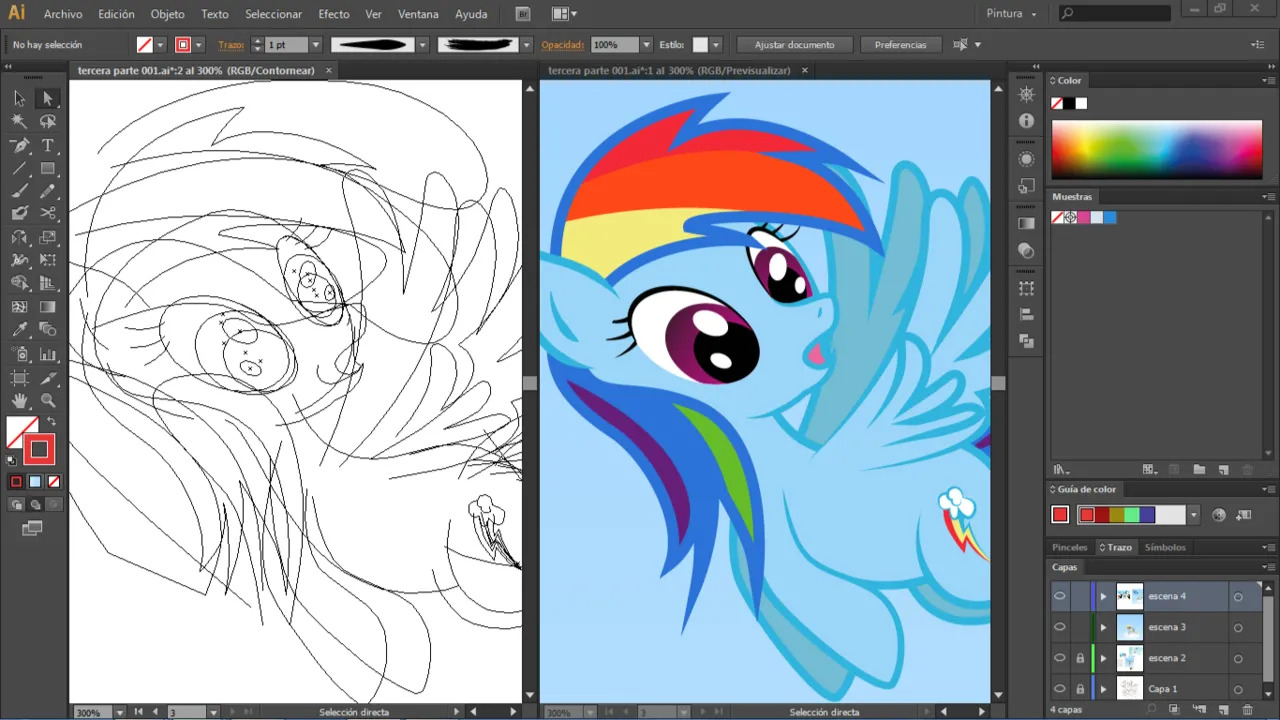Select the Eyedropper tool
The height and width of the screenshot is (720, 1280).
point(19,330)
